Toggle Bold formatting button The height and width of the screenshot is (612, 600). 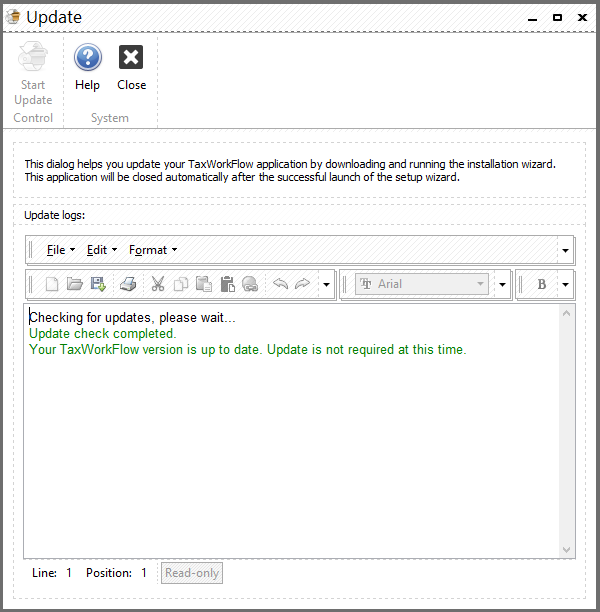tap(541, 284)
